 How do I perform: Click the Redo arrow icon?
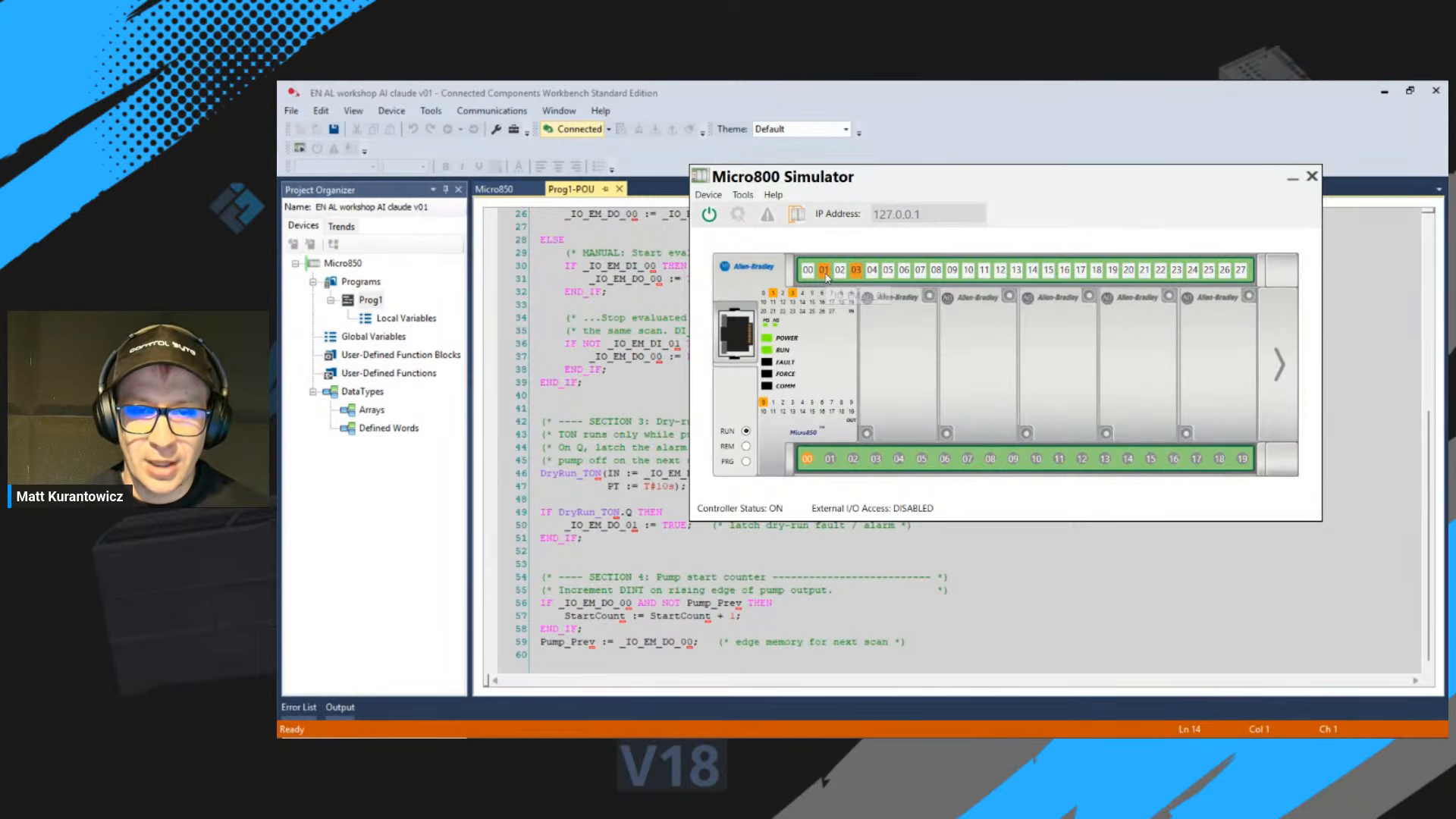click(x=430, y=129)
